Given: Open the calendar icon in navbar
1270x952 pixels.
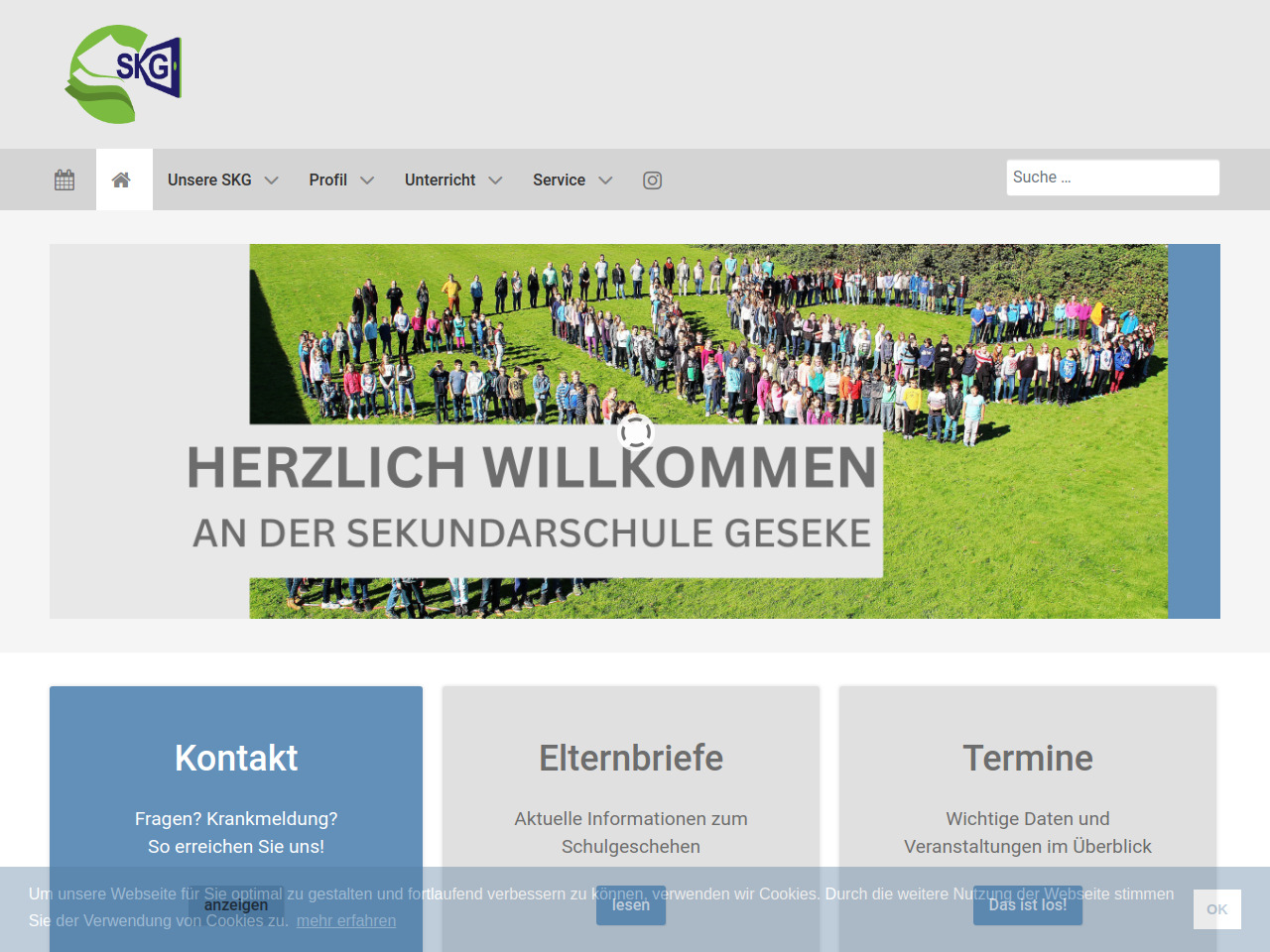Looking at the screenshot, I should (64, 179).
